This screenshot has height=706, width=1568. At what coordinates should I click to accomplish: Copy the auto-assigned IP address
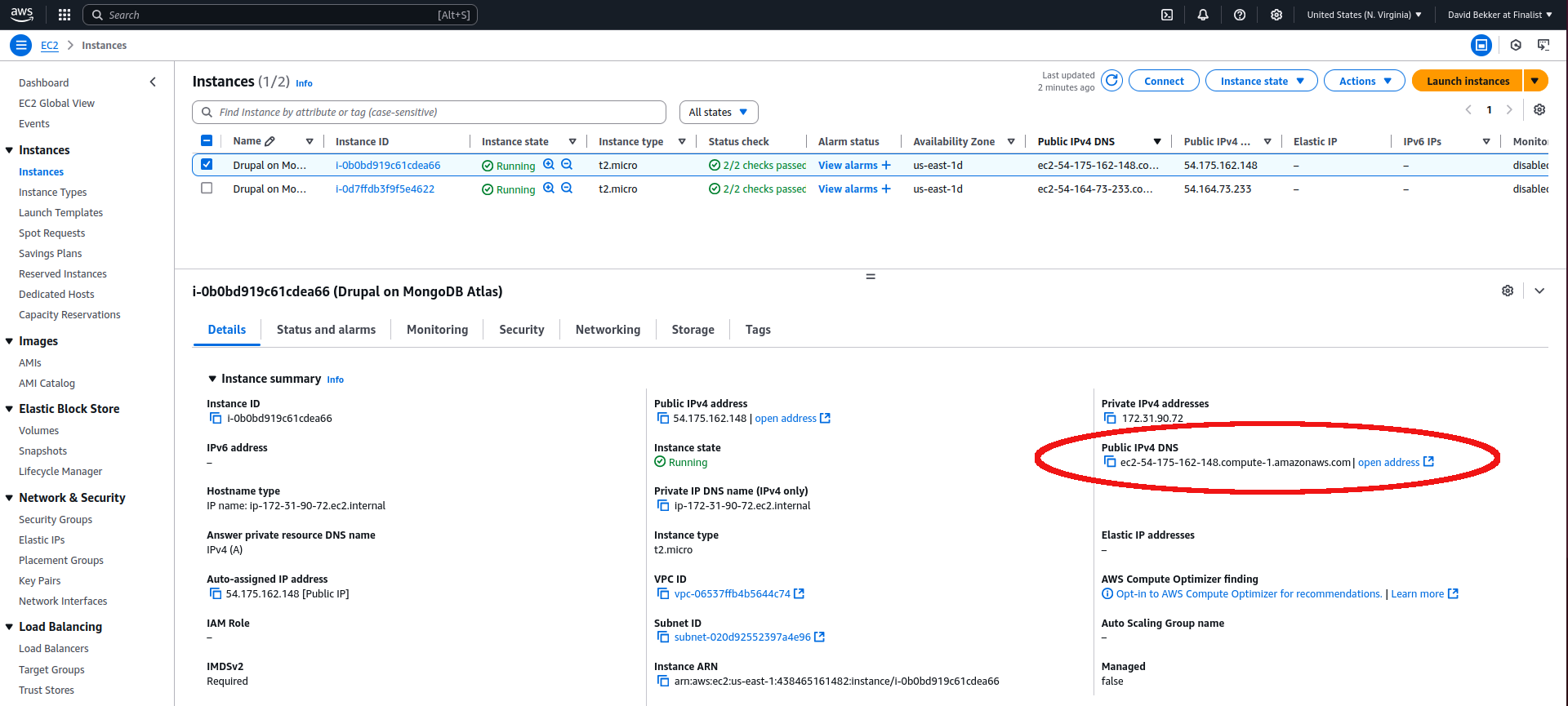[216, 593]
